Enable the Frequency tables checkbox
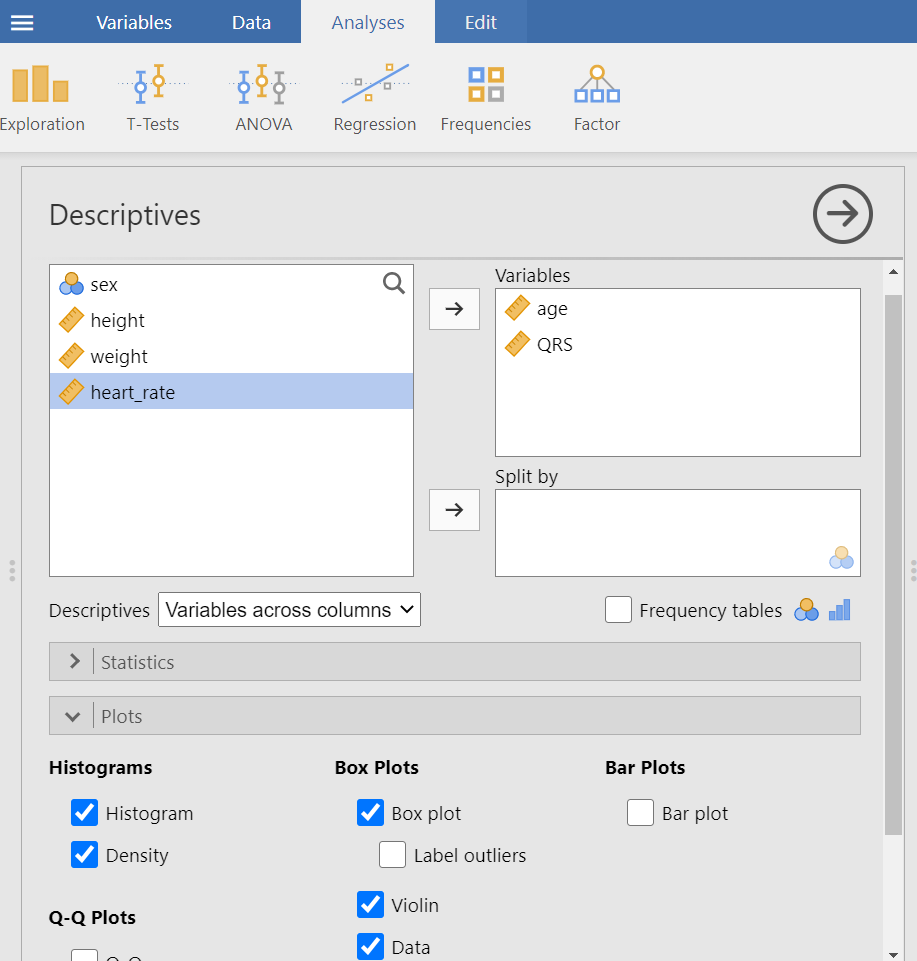Screen dimensions: 917x961 click(619, 610)
